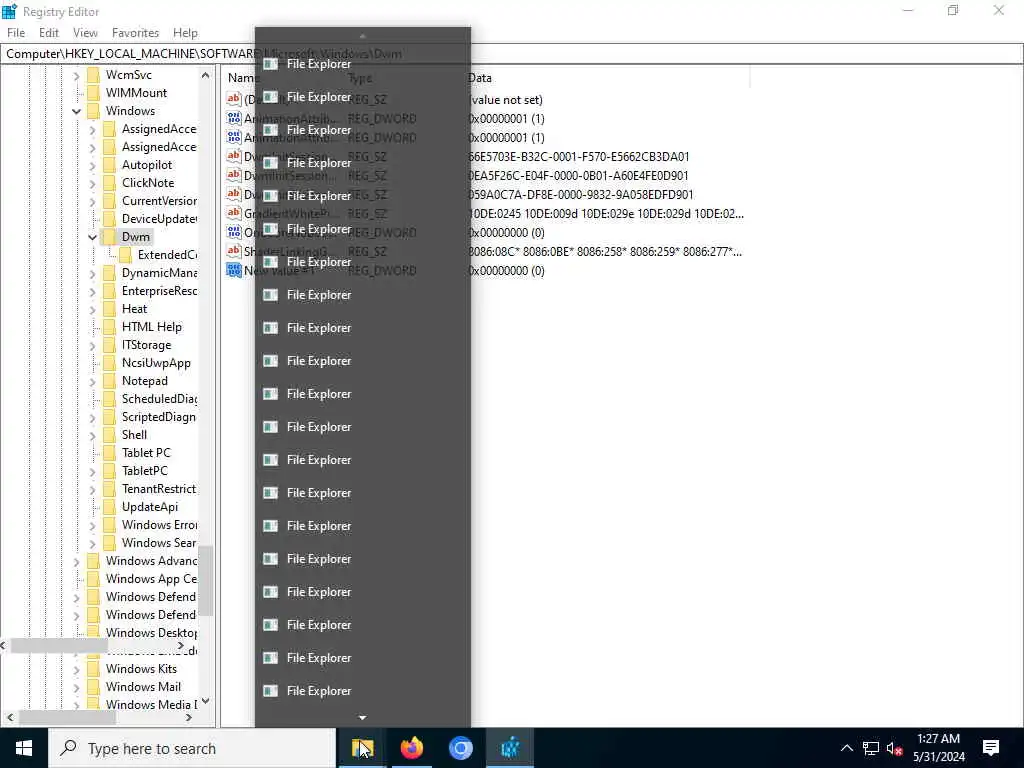Select the DynamicMana key
1024x768 pixels.
159,273
